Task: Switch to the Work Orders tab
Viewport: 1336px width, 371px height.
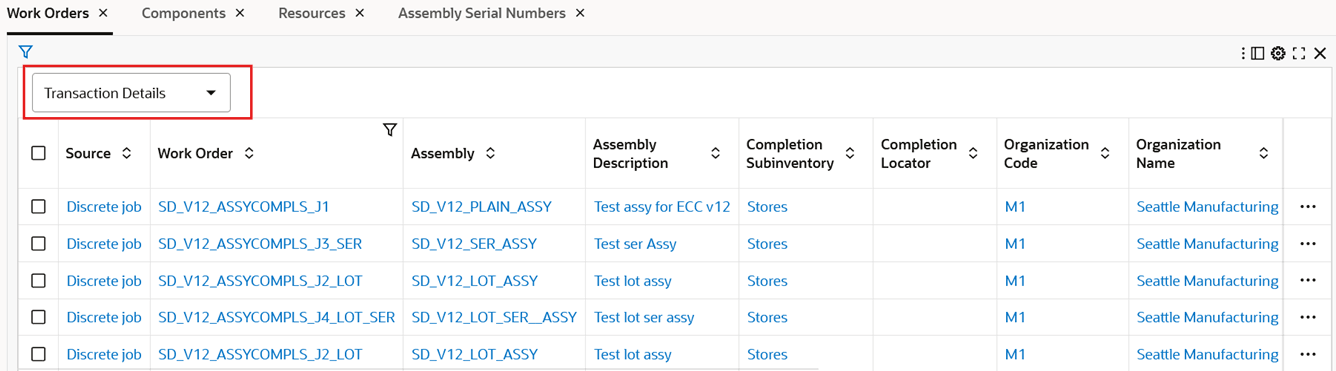Action: tap(48, 13)
